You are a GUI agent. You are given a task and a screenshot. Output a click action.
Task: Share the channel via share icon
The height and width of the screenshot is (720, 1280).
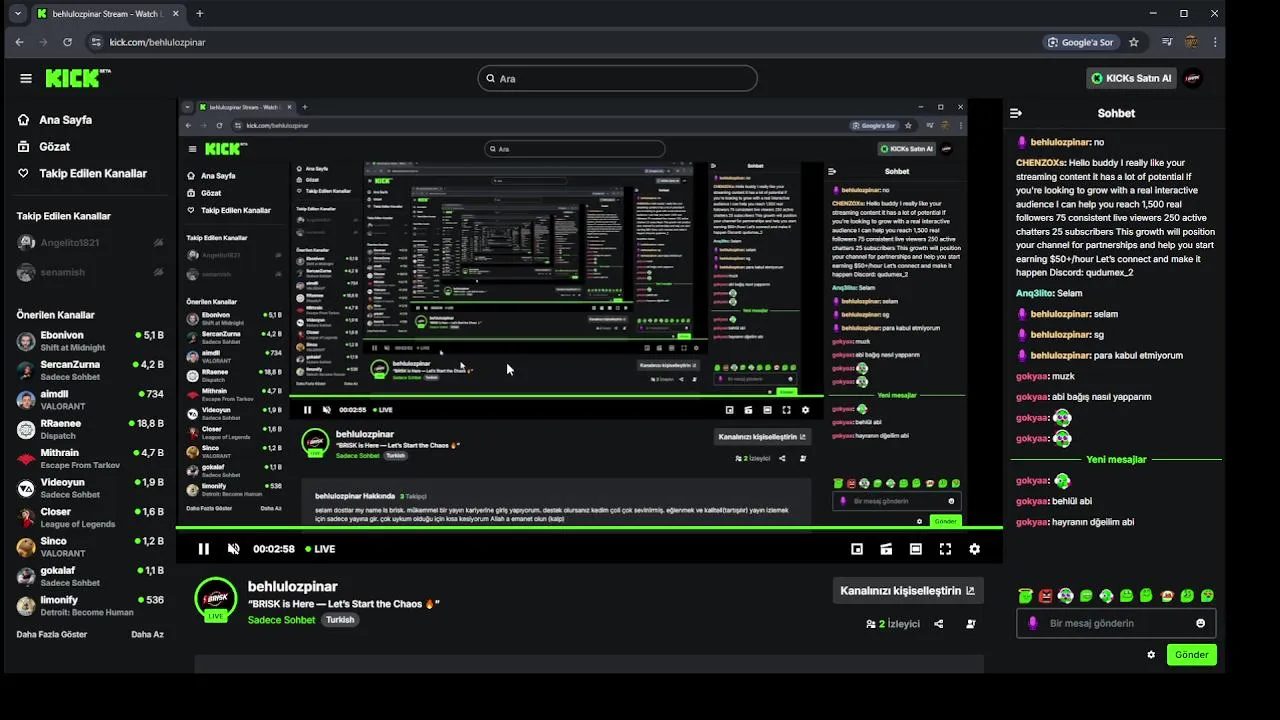click(x=938, y=624)
